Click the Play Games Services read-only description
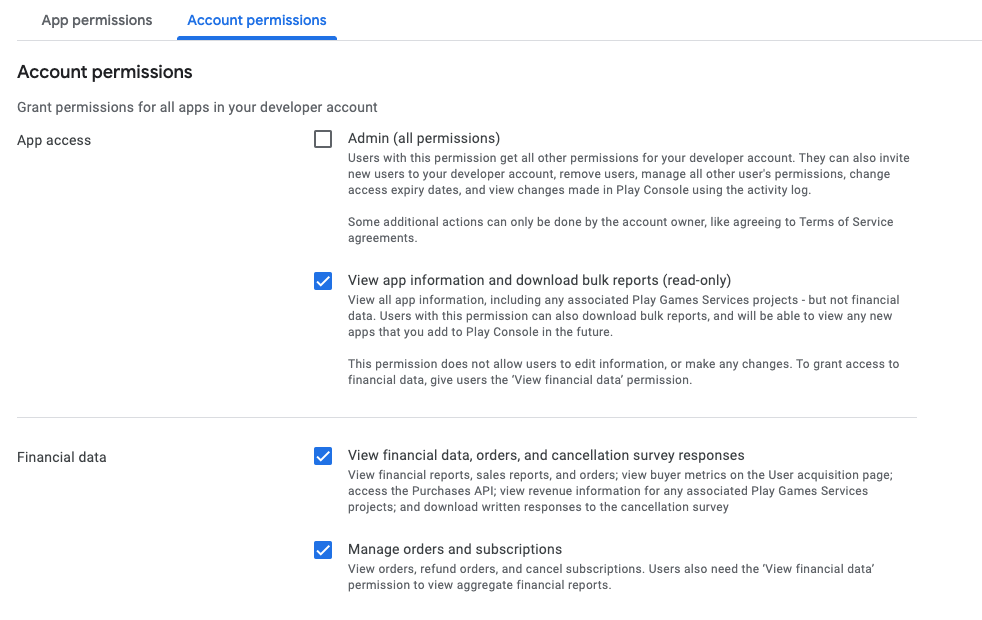Viewport: 982px width, 620px height. tap(623, 316)
